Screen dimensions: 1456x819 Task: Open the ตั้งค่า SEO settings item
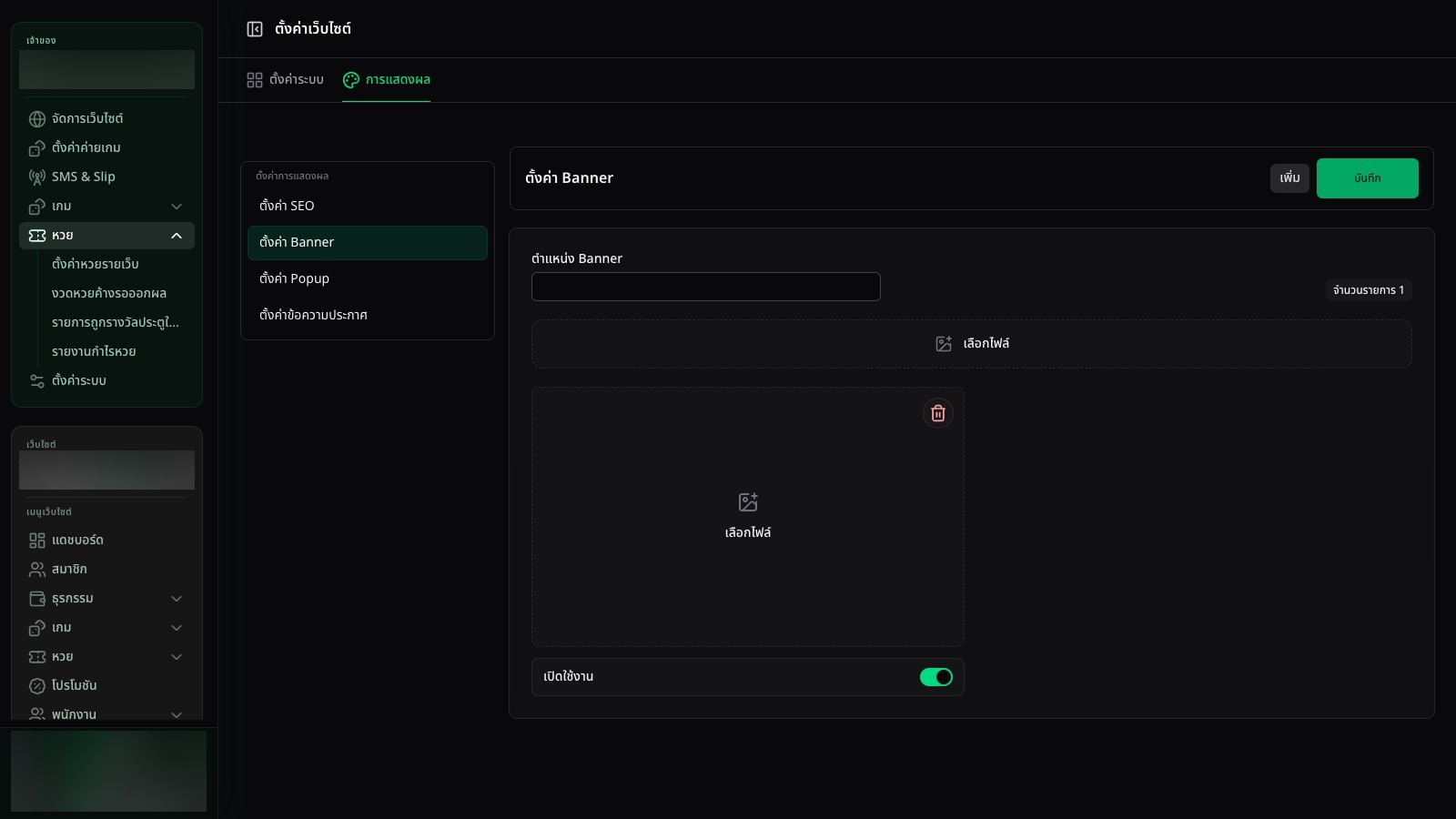368,206
